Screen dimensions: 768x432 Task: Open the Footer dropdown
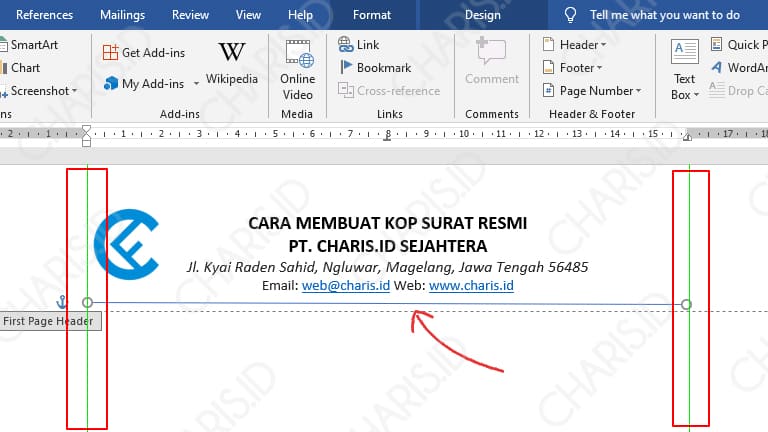click(573, 68)
